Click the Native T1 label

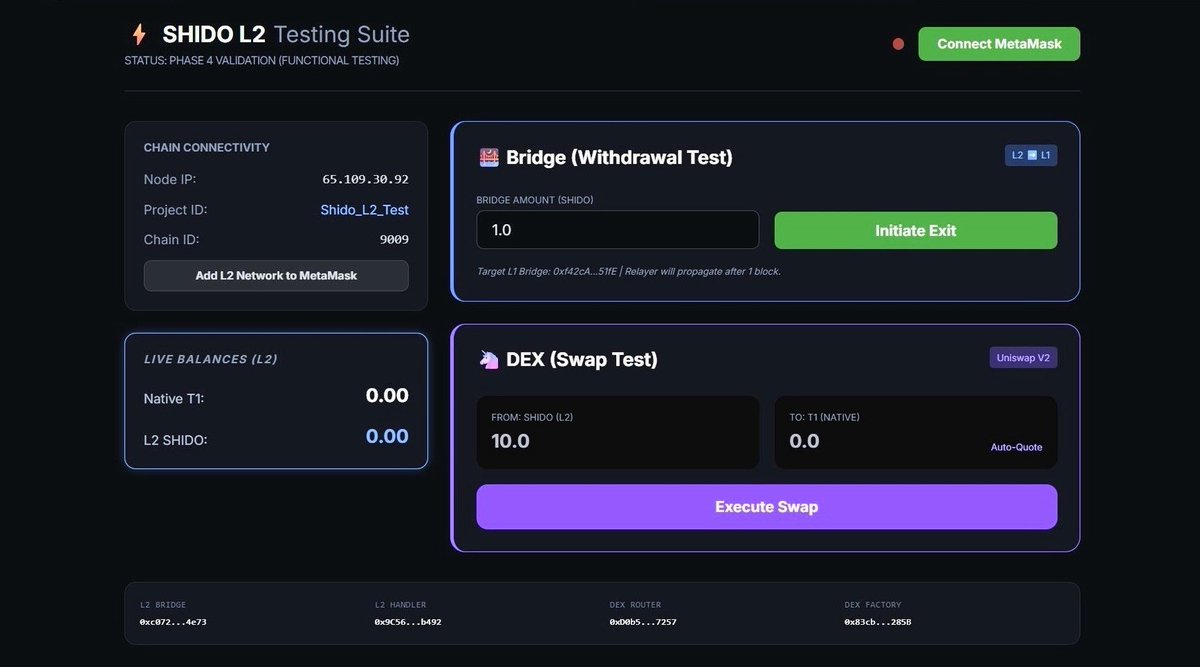point(174,399)
